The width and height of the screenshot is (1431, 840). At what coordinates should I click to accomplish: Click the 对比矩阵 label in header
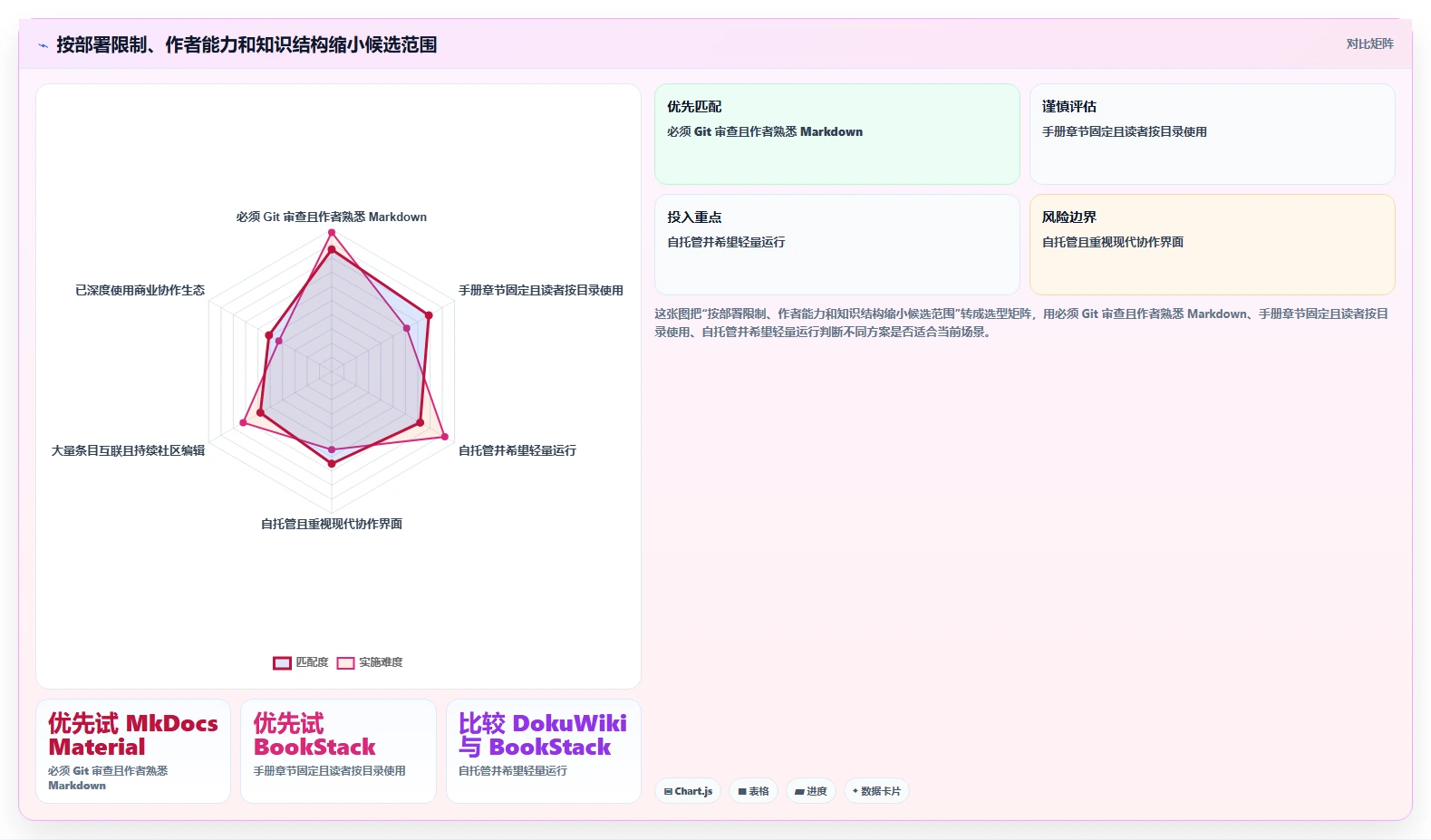pos(1369,43)
